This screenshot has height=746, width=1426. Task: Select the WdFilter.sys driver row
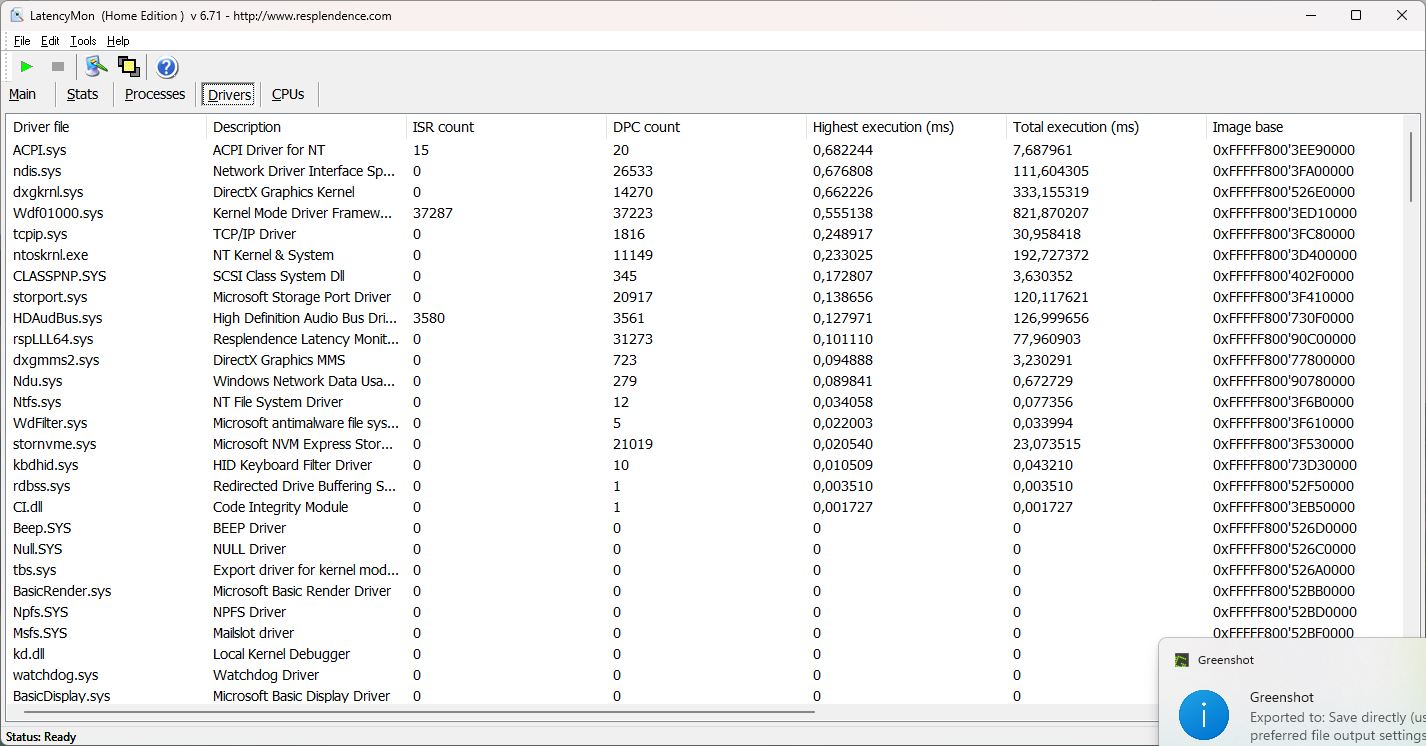(705, 423)
